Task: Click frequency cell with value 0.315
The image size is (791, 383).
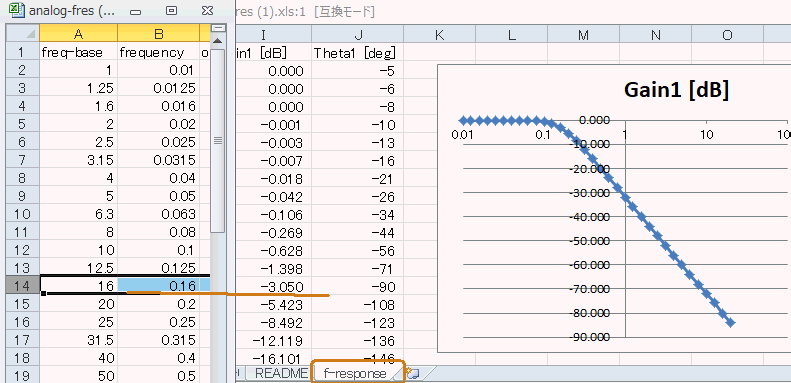Action: 158,340
